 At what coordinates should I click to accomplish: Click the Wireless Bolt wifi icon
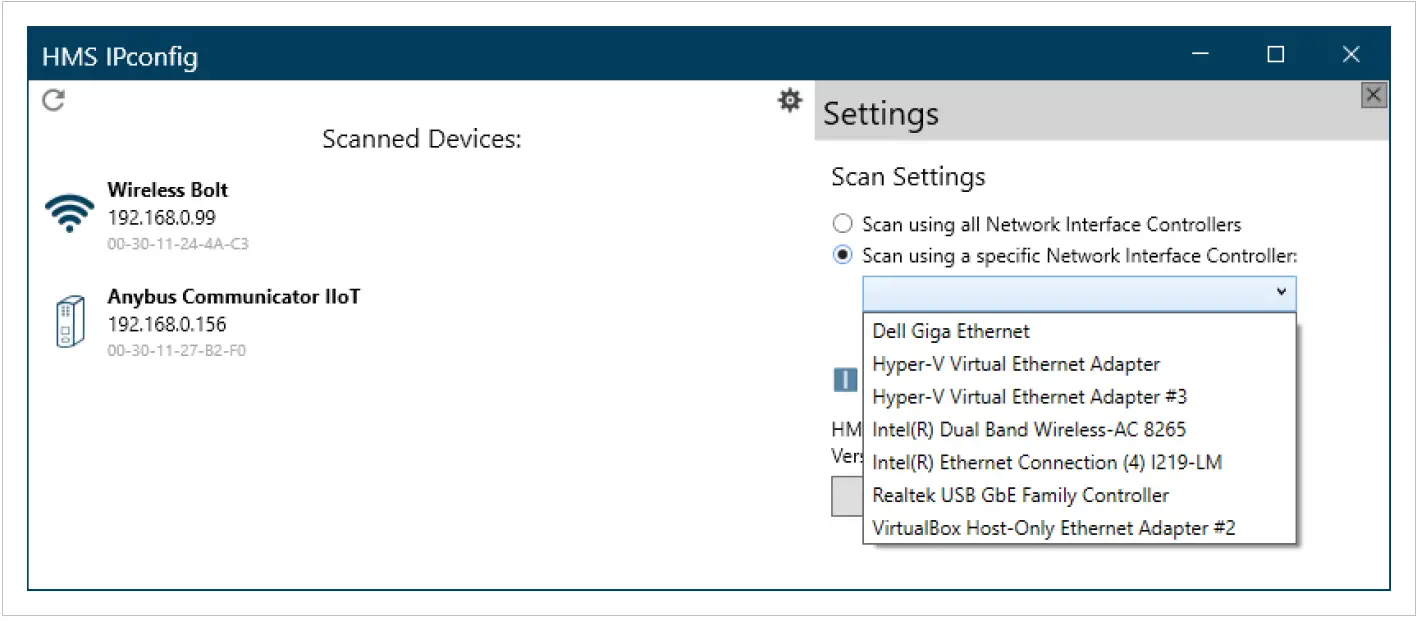[x=68, y=213]
